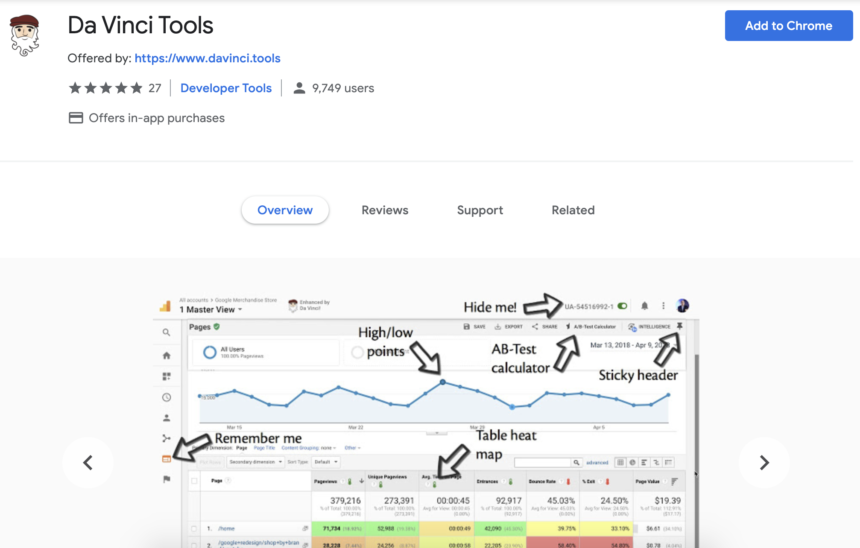Select the All Users segment circle

pos(209,353)
